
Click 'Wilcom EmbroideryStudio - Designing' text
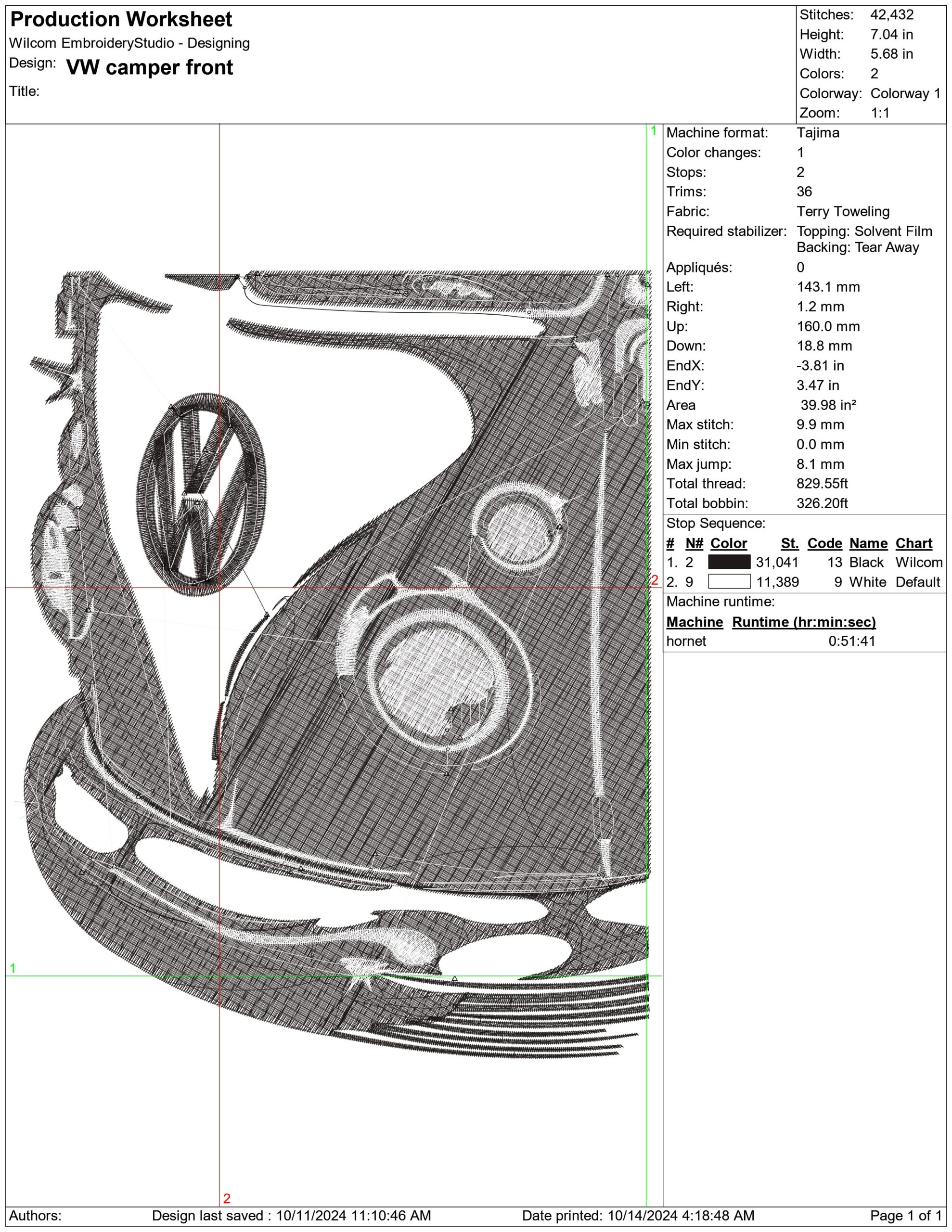pyautogui.click(x=129, y=43)
